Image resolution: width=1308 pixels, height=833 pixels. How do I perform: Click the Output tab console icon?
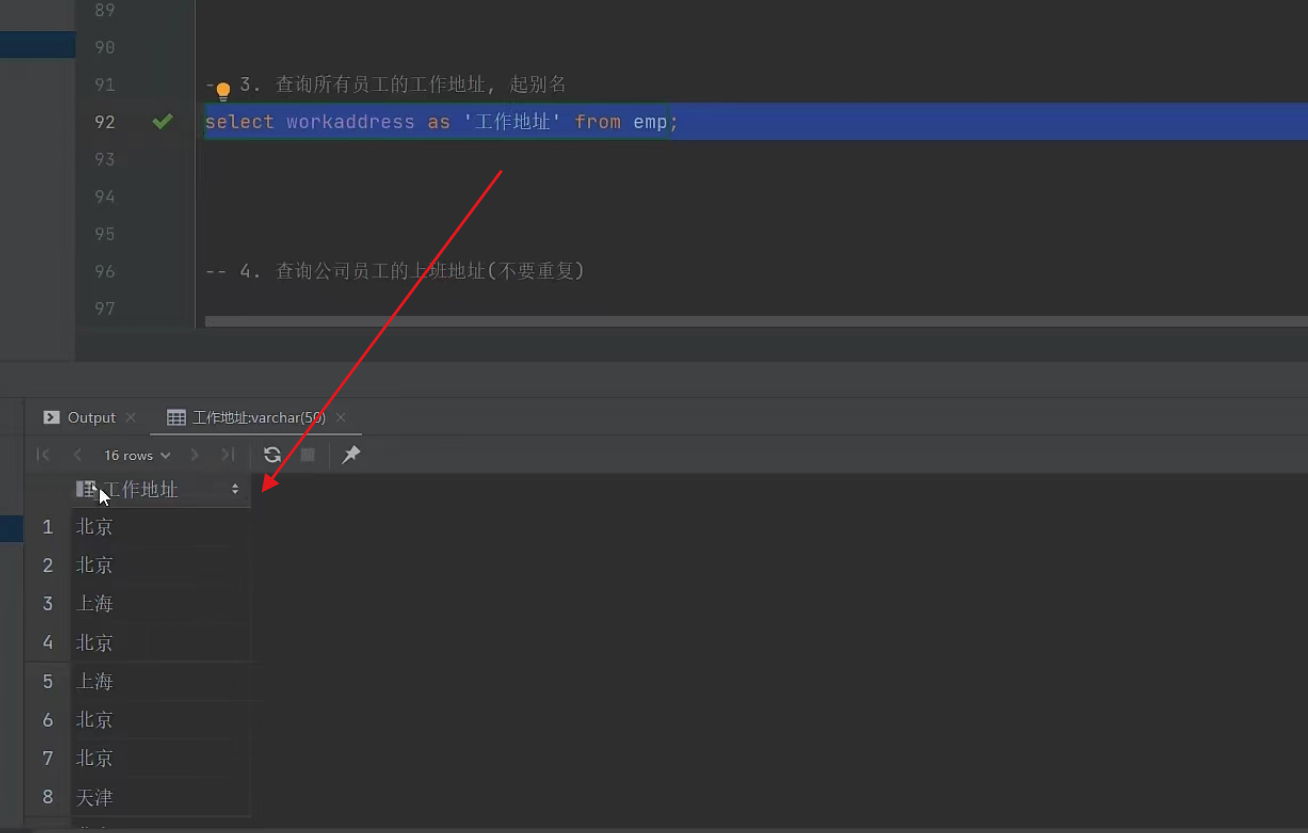pos(51,417)
